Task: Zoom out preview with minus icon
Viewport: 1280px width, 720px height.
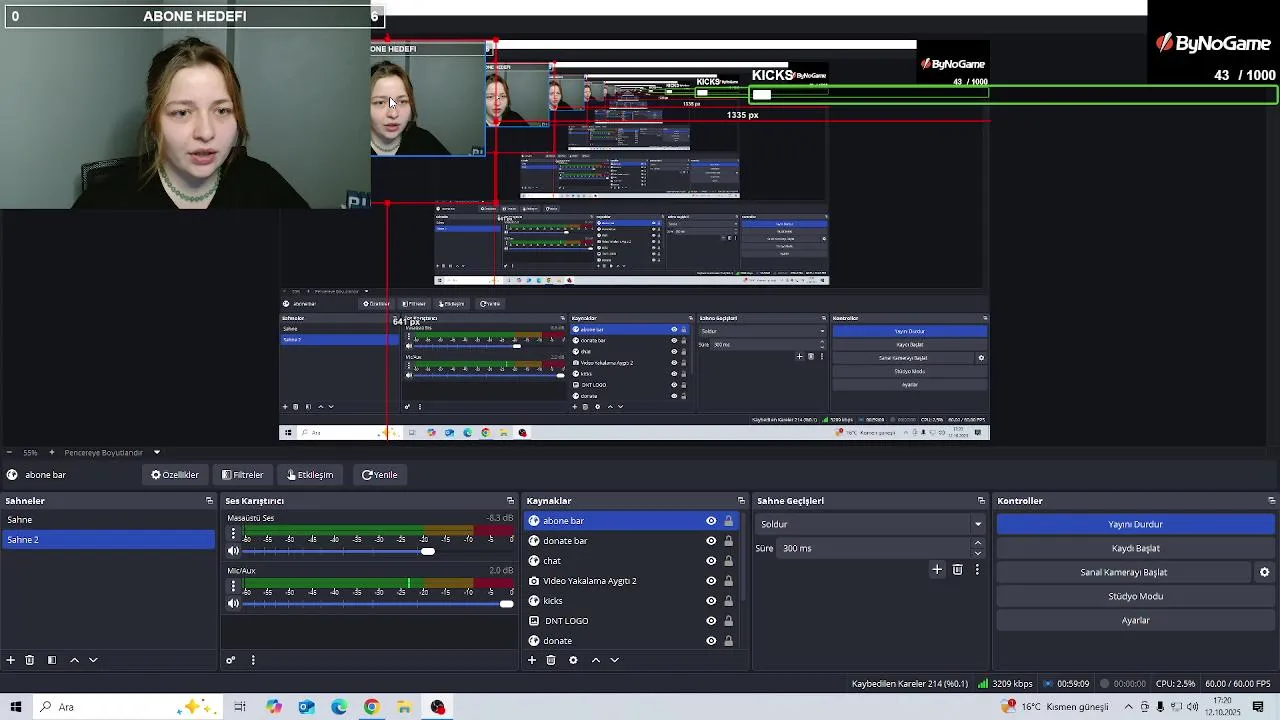Action: [x=11, y=453]
